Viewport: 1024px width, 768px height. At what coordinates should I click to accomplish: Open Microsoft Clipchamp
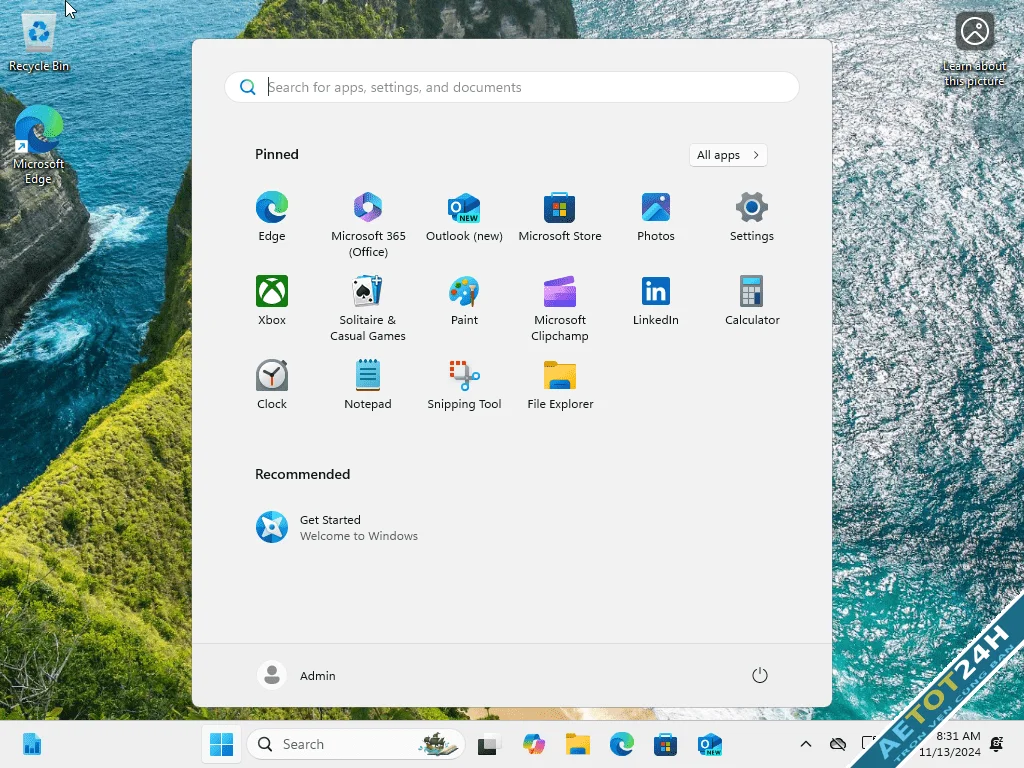559,298
